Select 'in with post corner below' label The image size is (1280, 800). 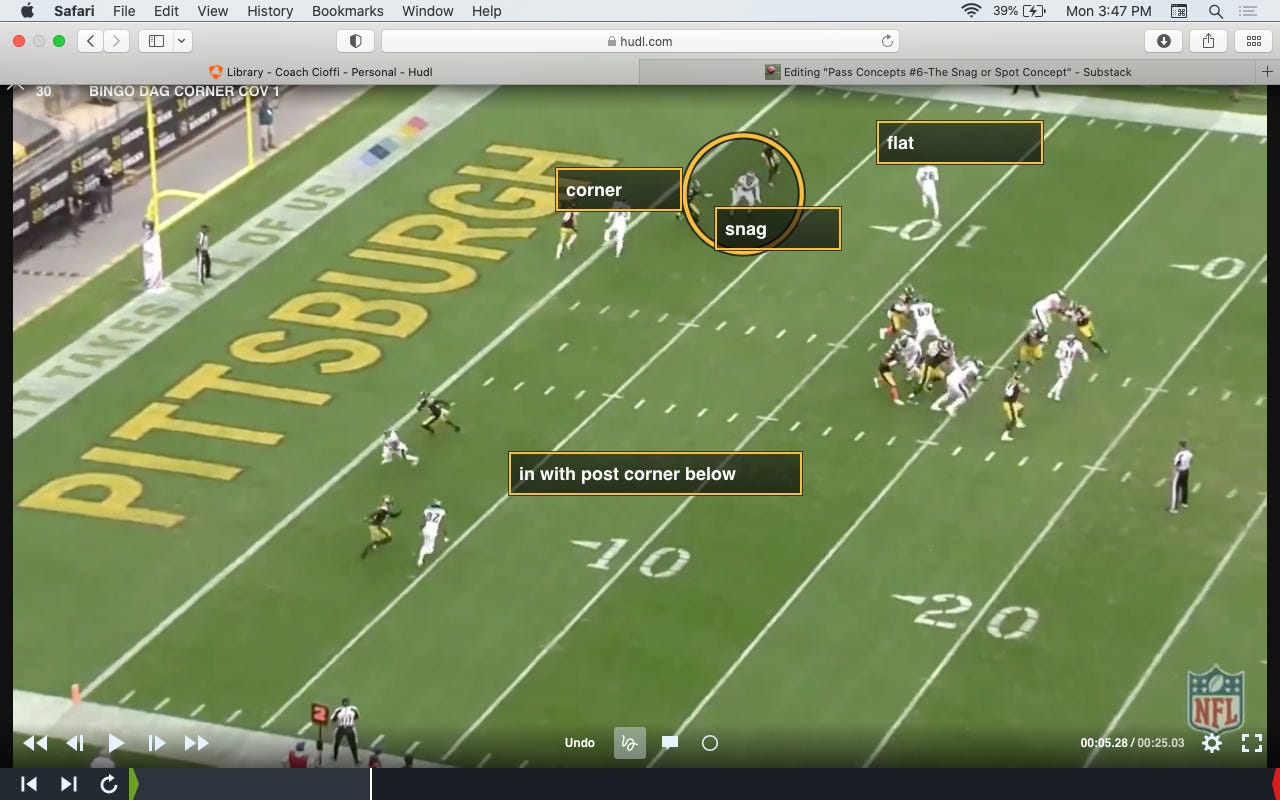655,474
